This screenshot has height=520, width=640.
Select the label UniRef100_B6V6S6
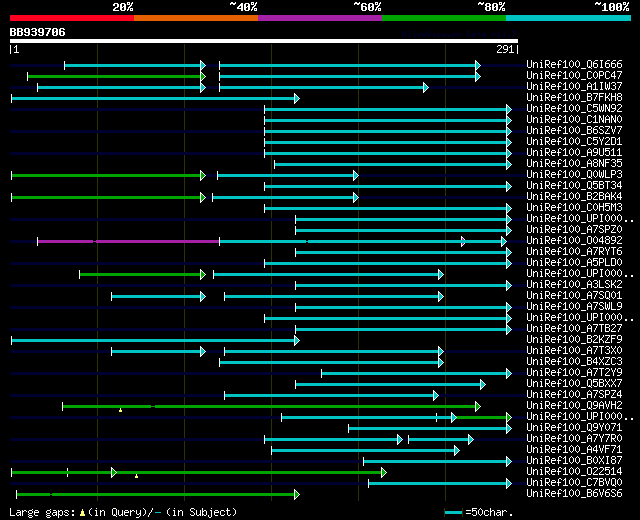574,494
